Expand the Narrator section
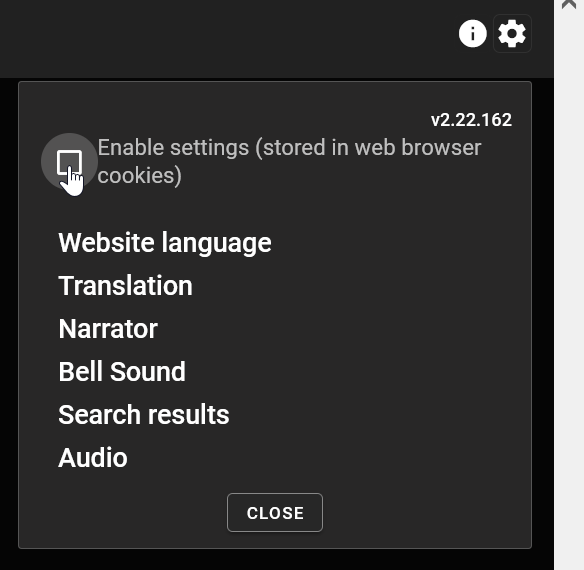This screenshot has height=570, width=584. [x=108, y=329]
